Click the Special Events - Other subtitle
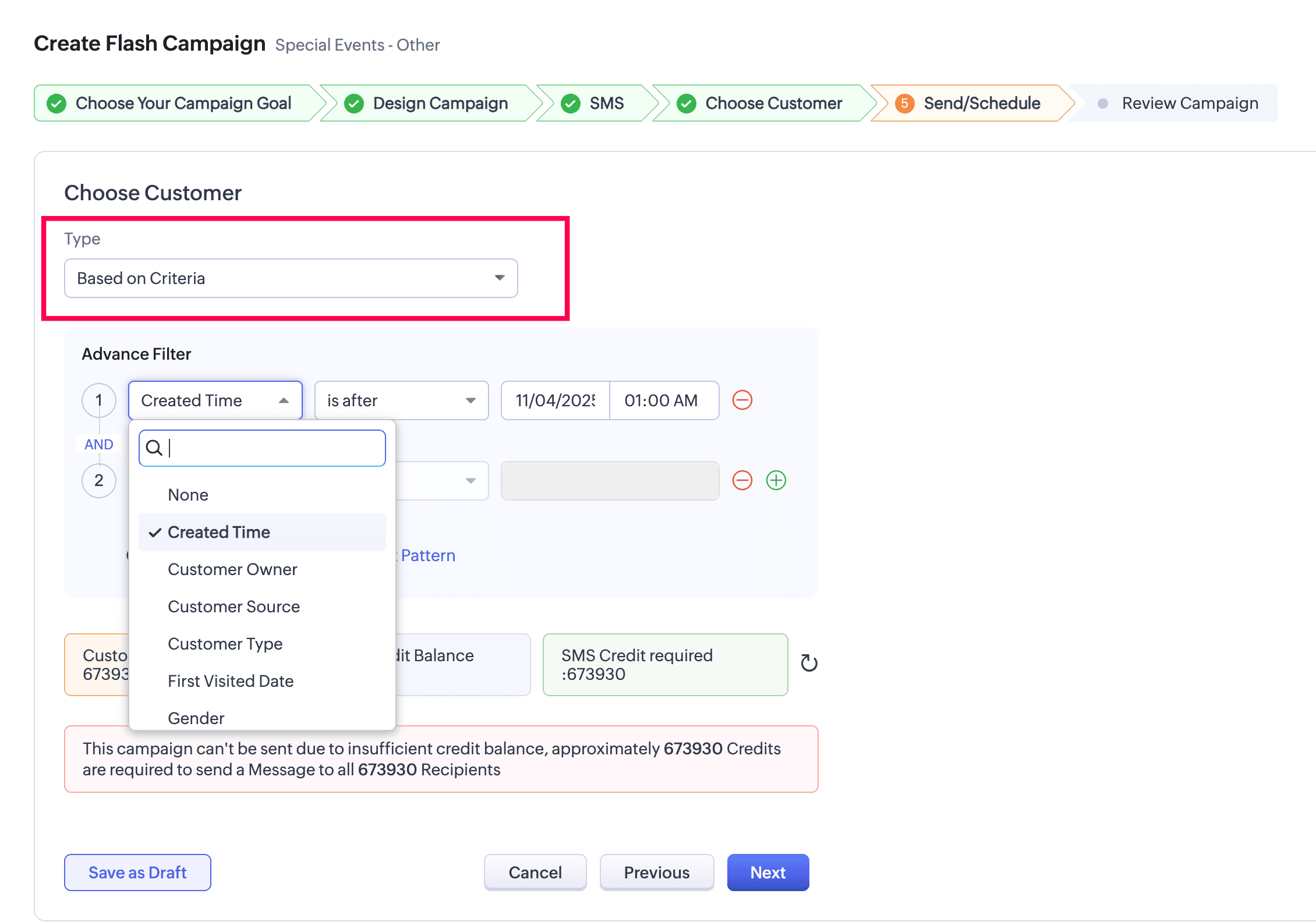This screenshot has height=922, width=1316. [x=358, y=45]
